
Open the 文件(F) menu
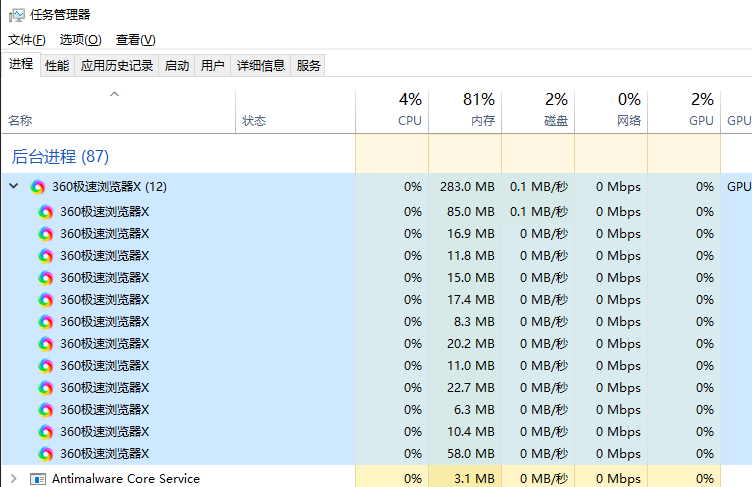coord(27,40)
